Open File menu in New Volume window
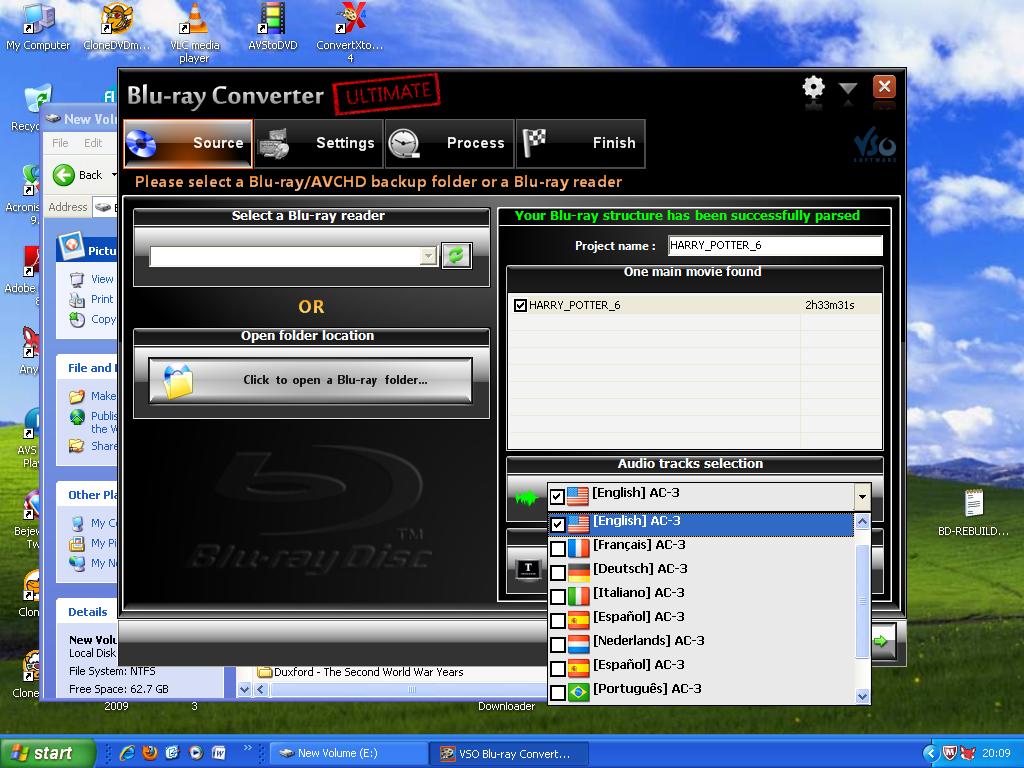Screen dimensions: 1024x768 60,142
